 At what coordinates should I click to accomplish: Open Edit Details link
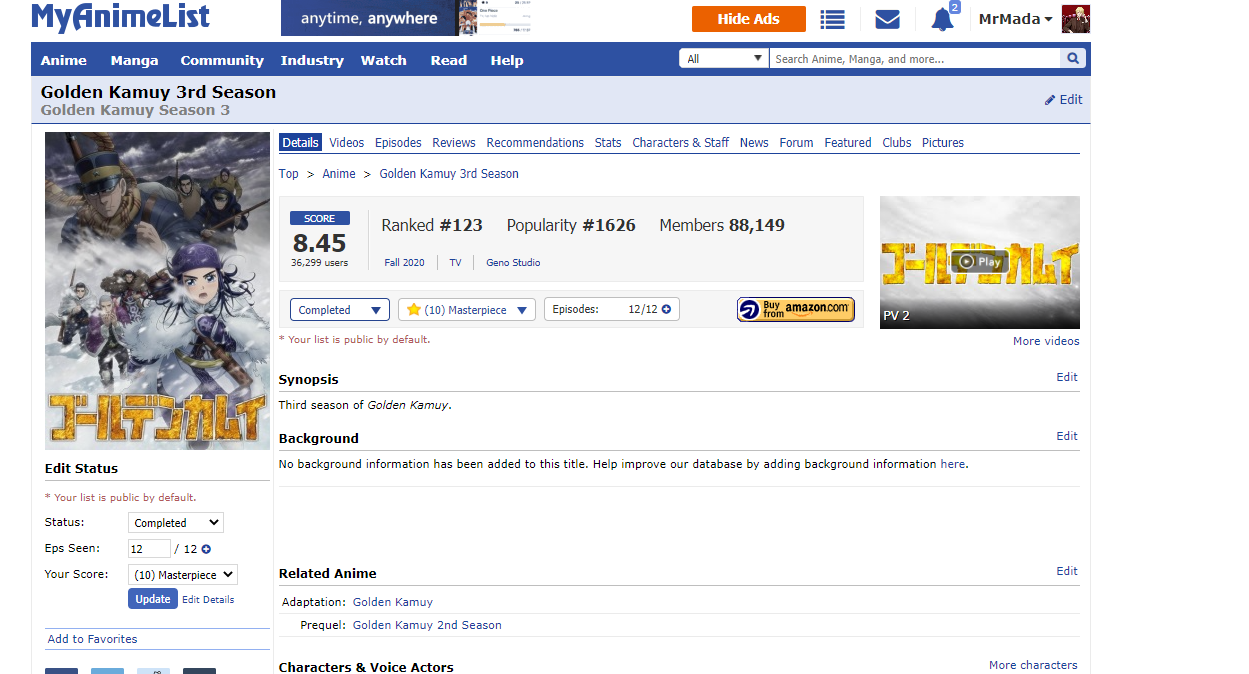click(208, 600)
